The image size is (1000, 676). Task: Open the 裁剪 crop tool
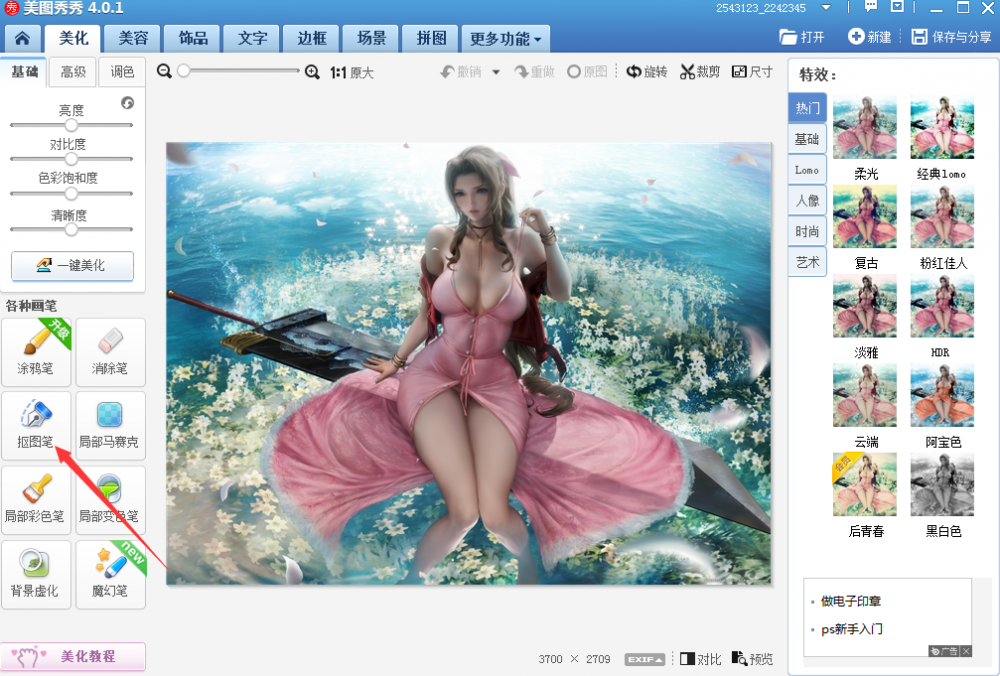(x=700, y=72)
